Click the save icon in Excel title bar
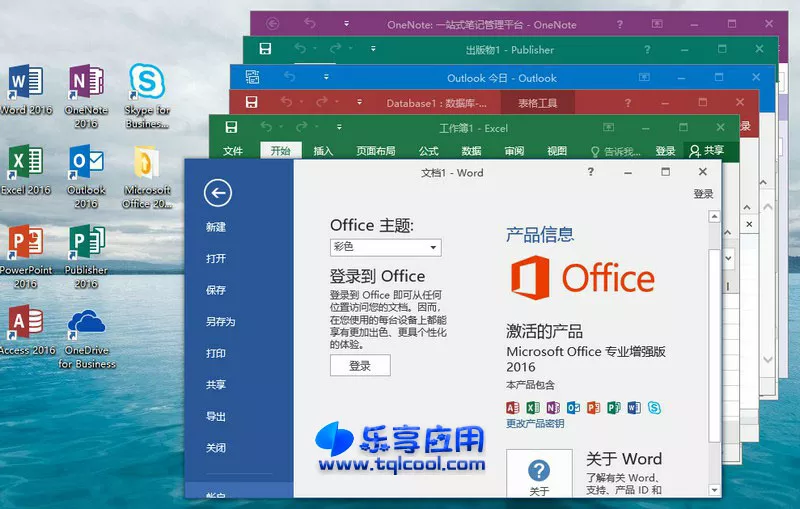This screenshot has width=800, height=509. click(x=231, y=127)
